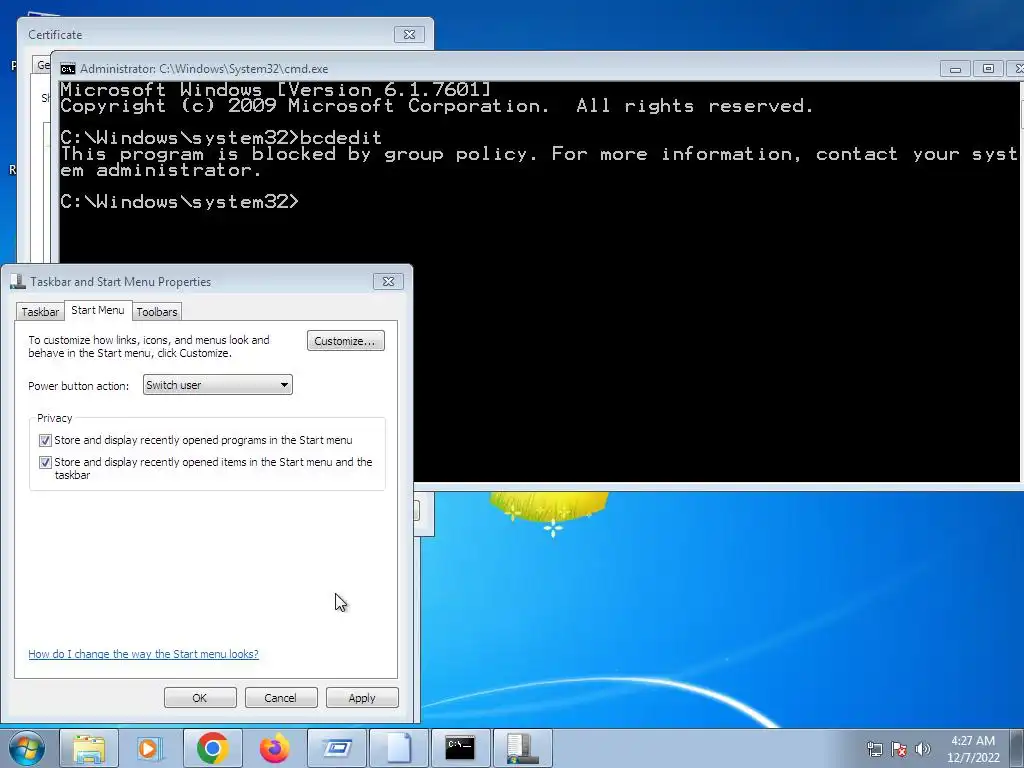Viewport: 1024px width, 768px height.
Task: Switch to the cmd.exe taskbar icon
Action: coord(460,748)
